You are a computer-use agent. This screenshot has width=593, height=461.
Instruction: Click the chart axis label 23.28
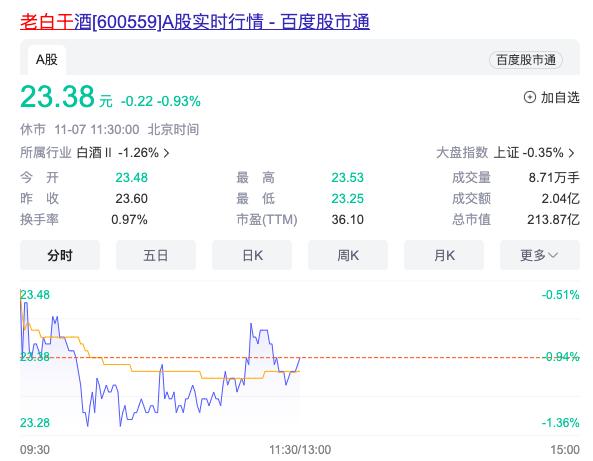coord(34,423)
